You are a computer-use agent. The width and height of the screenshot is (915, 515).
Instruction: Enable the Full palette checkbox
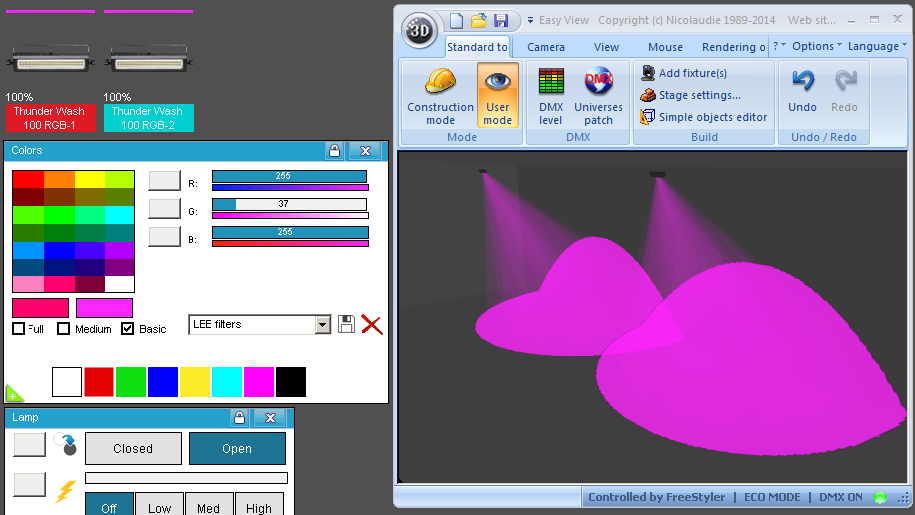pos(19,328)
